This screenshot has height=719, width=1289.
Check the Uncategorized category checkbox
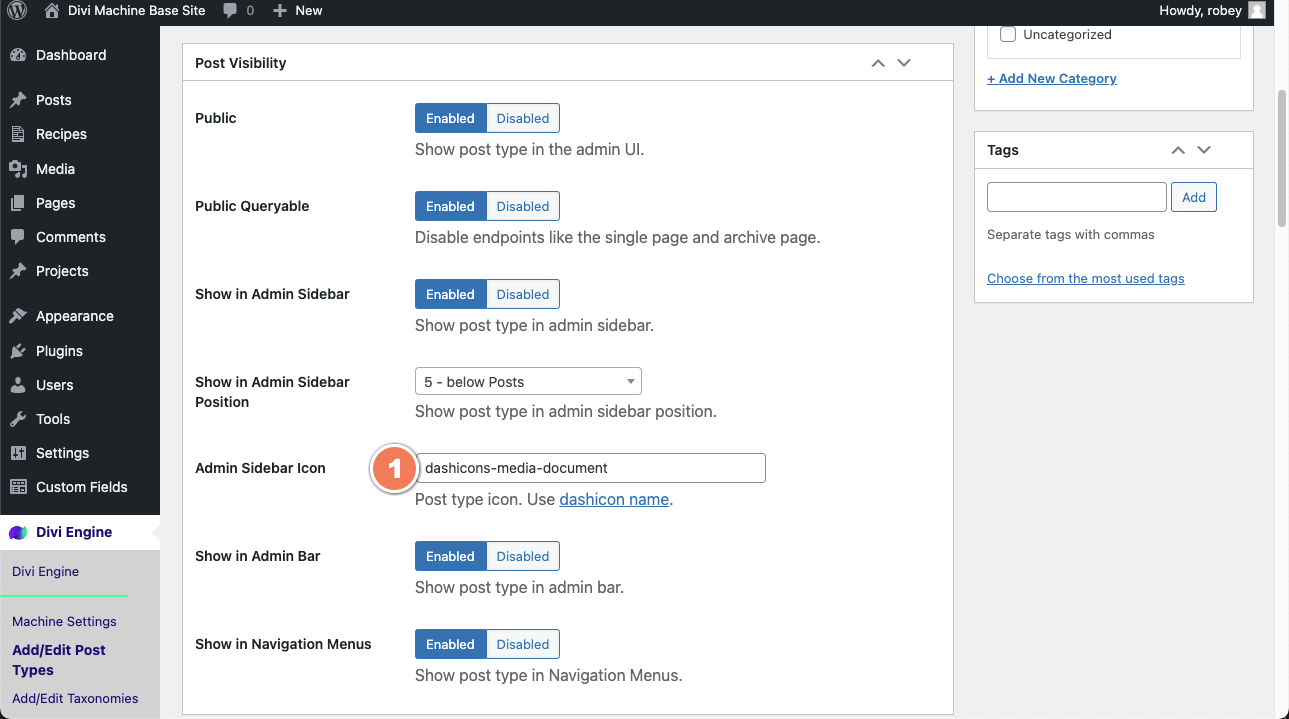[1008, 34]
